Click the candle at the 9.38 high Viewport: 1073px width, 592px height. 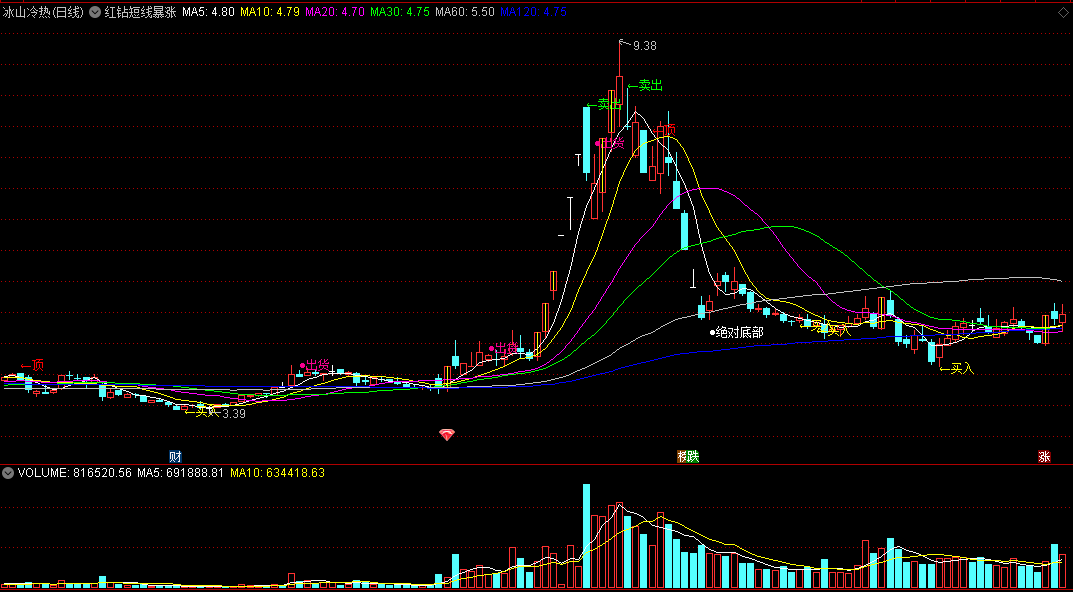point(619,88)
